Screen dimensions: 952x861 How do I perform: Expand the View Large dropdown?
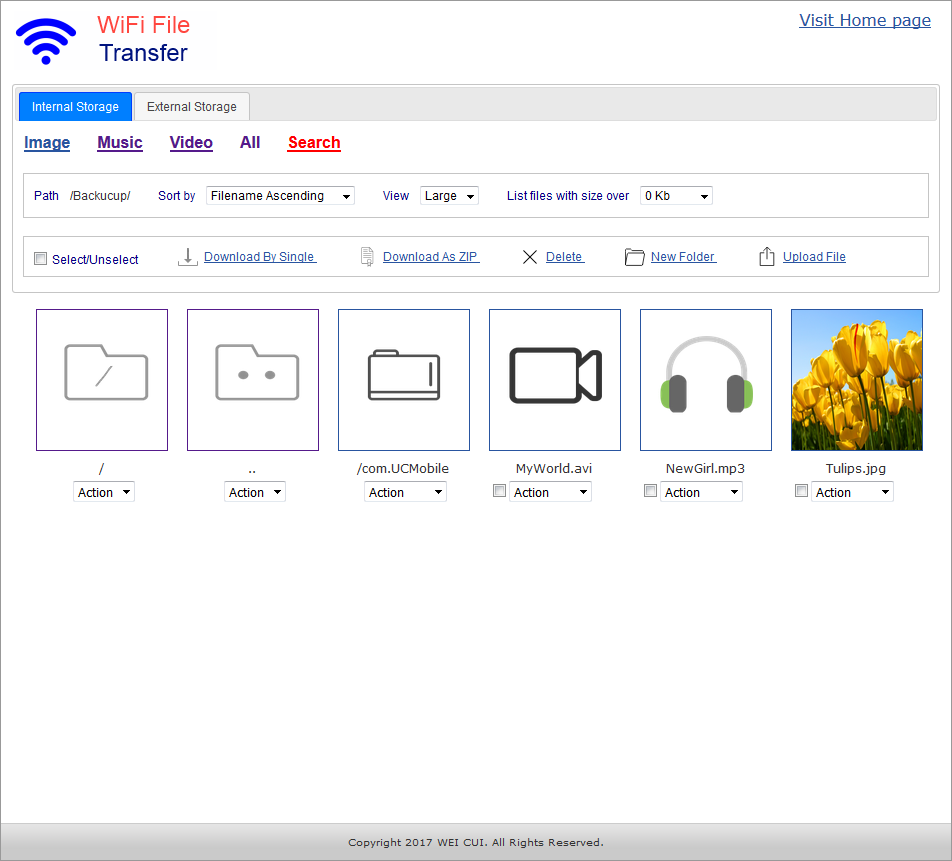coord(449,196)
